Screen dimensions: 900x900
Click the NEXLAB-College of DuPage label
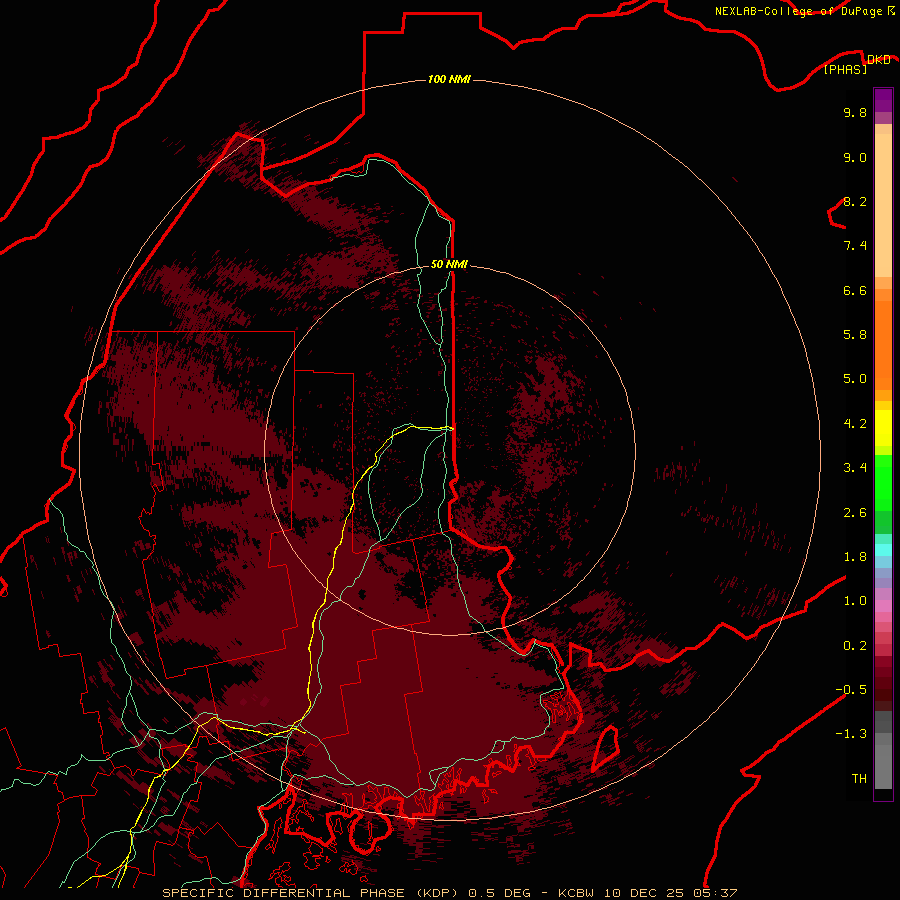click(x=798, y=11)
